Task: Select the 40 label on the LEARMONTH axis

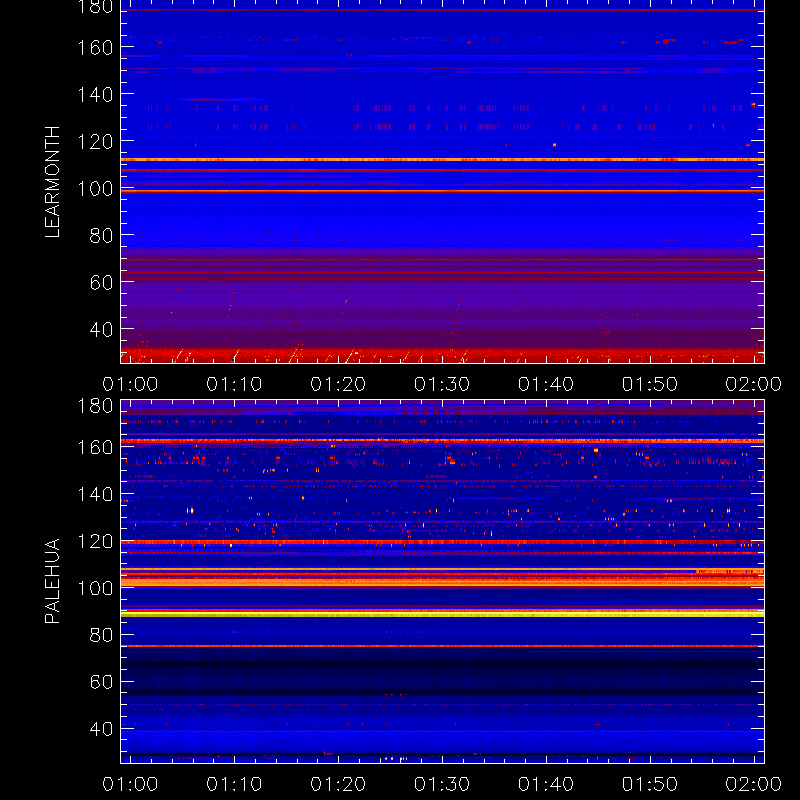Action: tap(101, 330)
